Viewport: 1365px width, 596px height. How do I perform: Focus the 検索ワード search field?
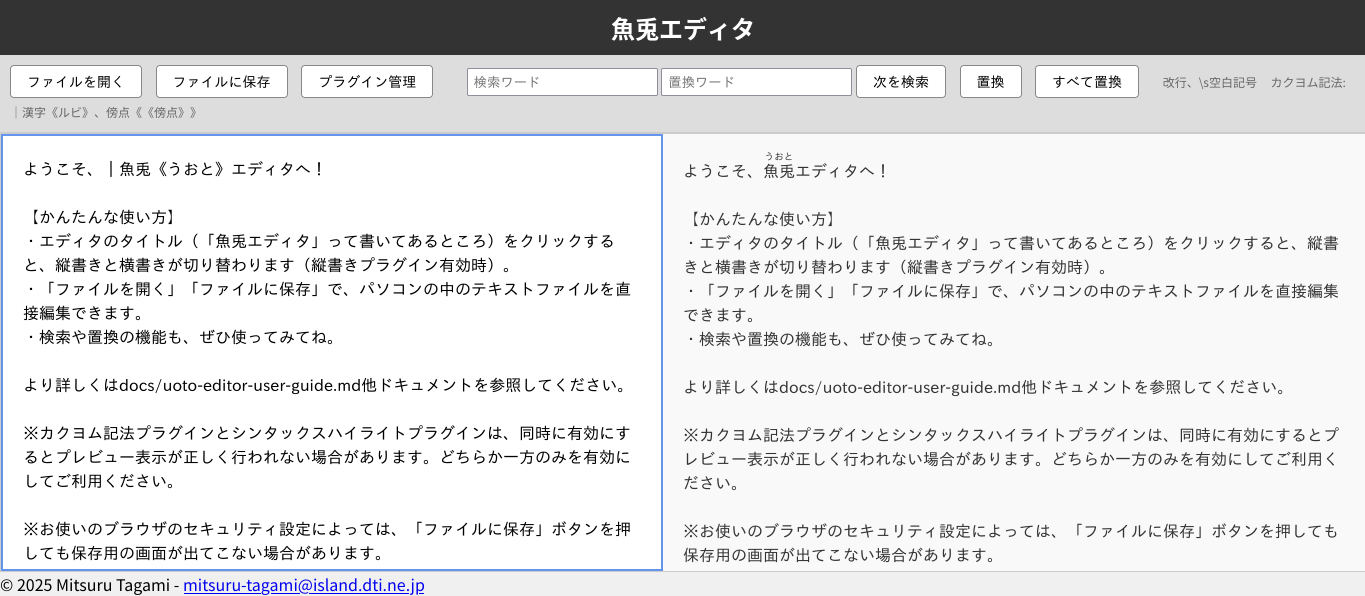(561, 82)
